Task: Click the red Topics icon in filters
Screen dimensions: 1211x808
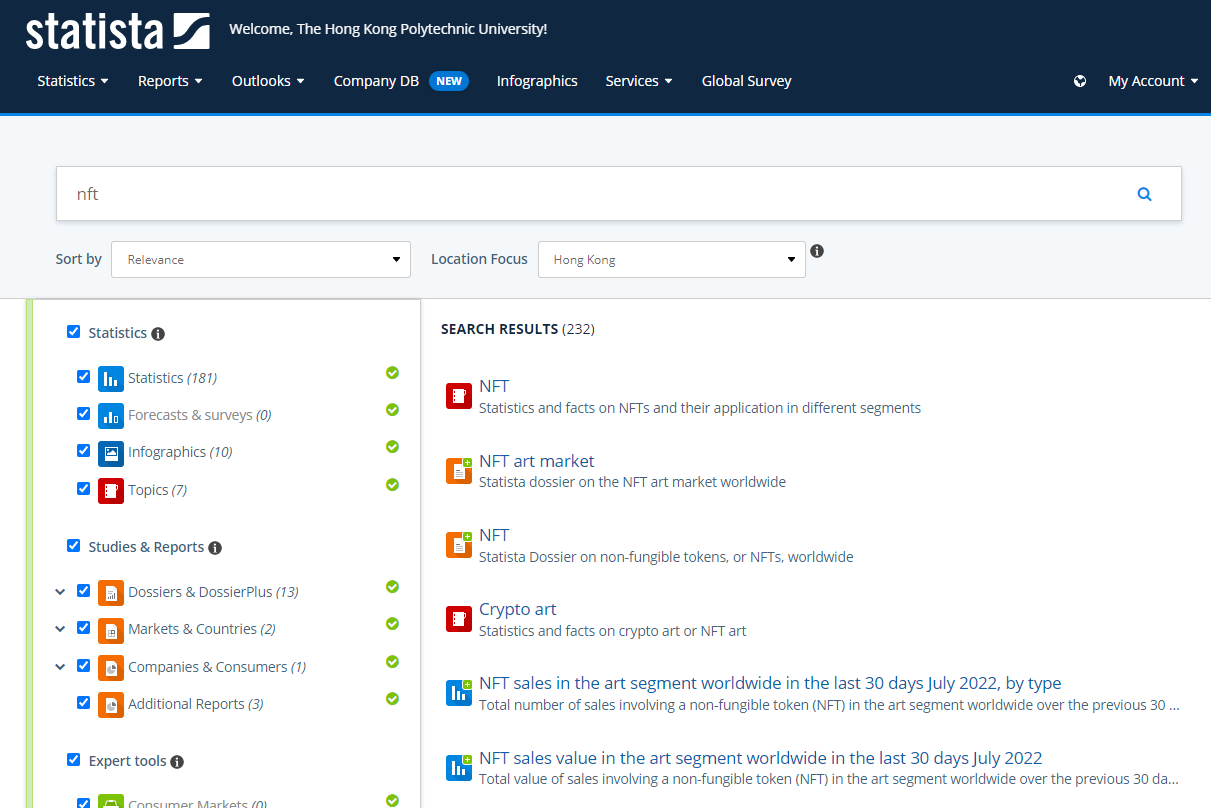Action: 110,490
